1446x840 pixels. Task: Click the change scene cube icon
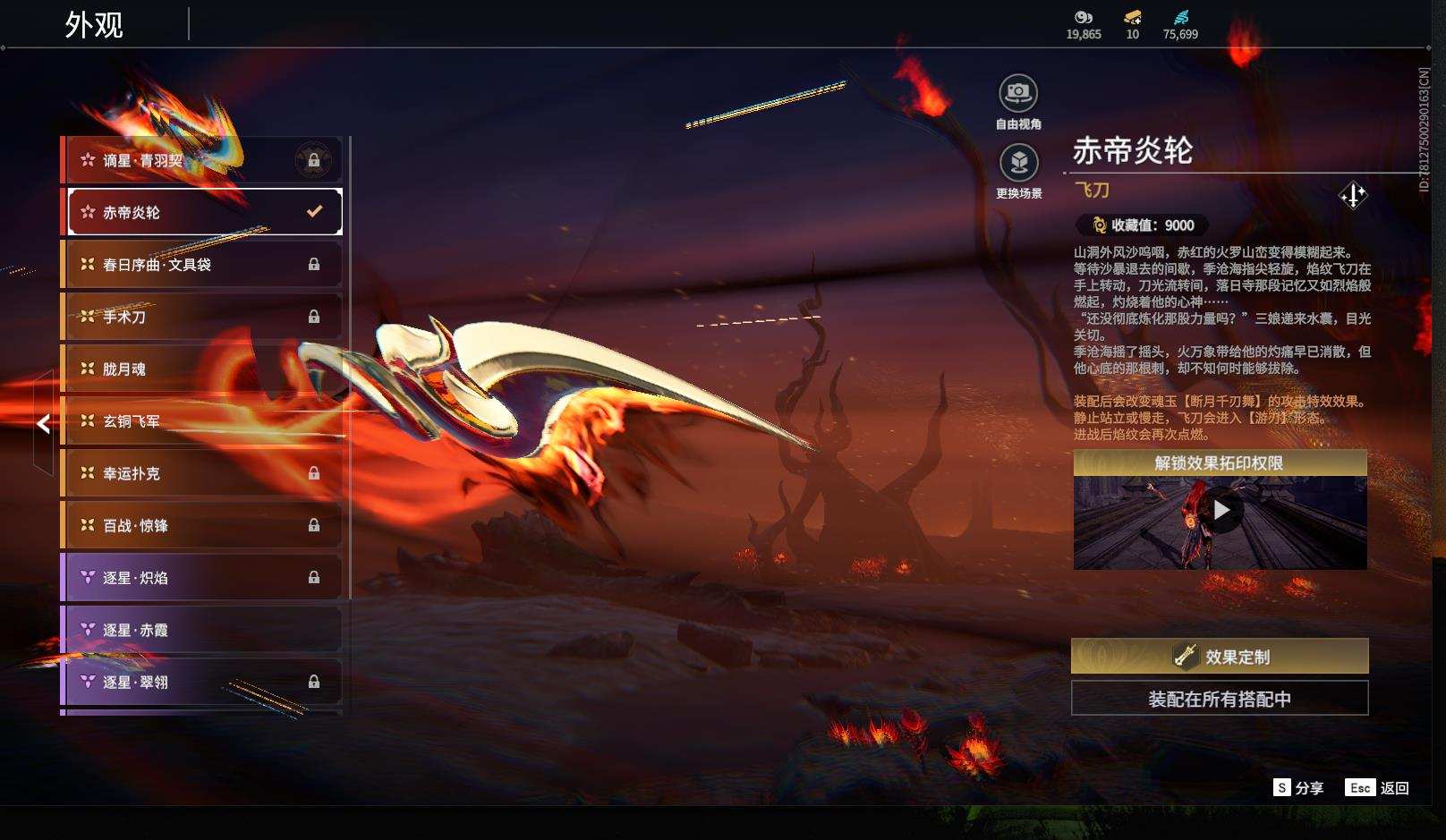pyautogui.click(x=1018, y=163)
